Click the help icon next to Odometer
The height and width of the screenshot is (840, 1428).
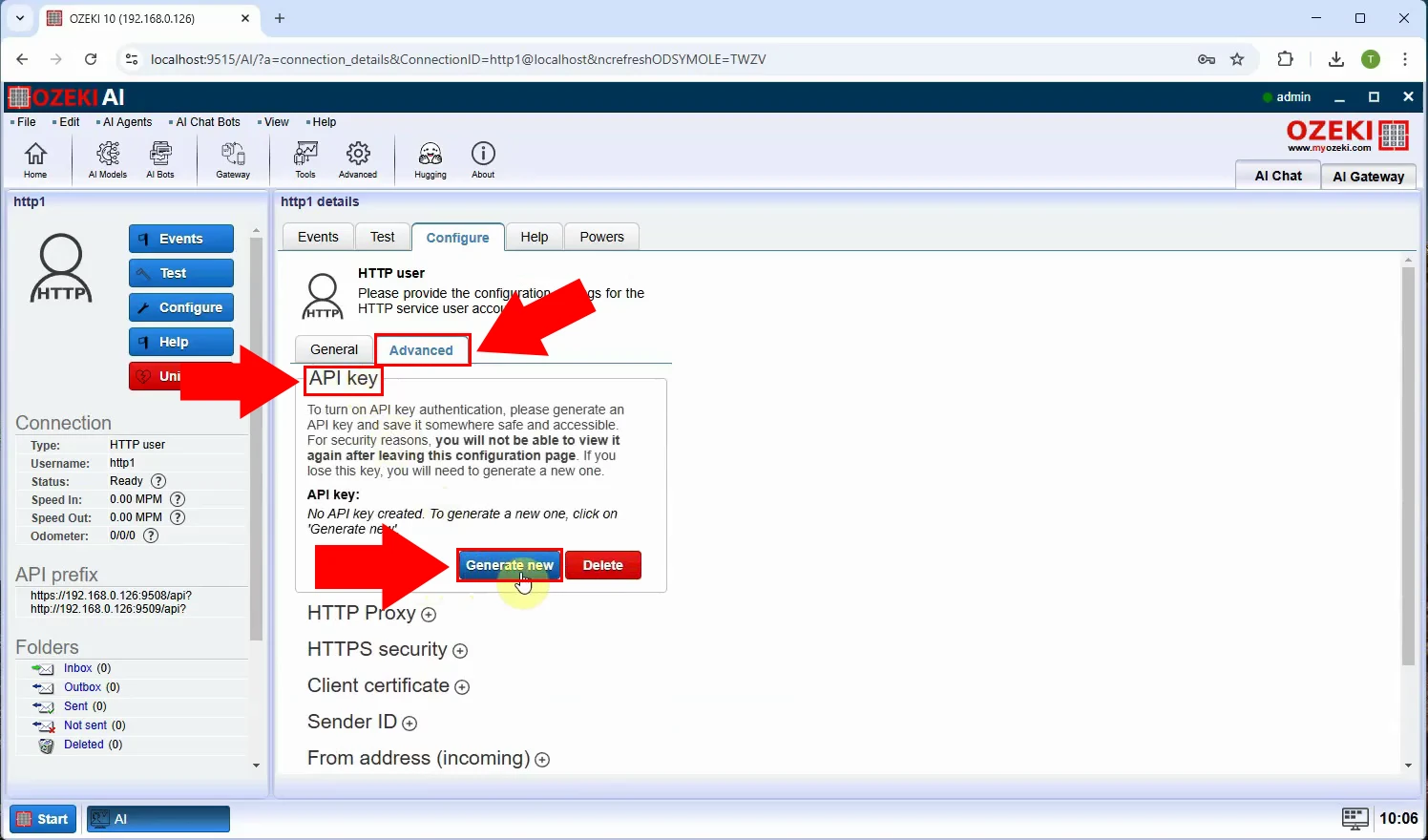[151, 535]
